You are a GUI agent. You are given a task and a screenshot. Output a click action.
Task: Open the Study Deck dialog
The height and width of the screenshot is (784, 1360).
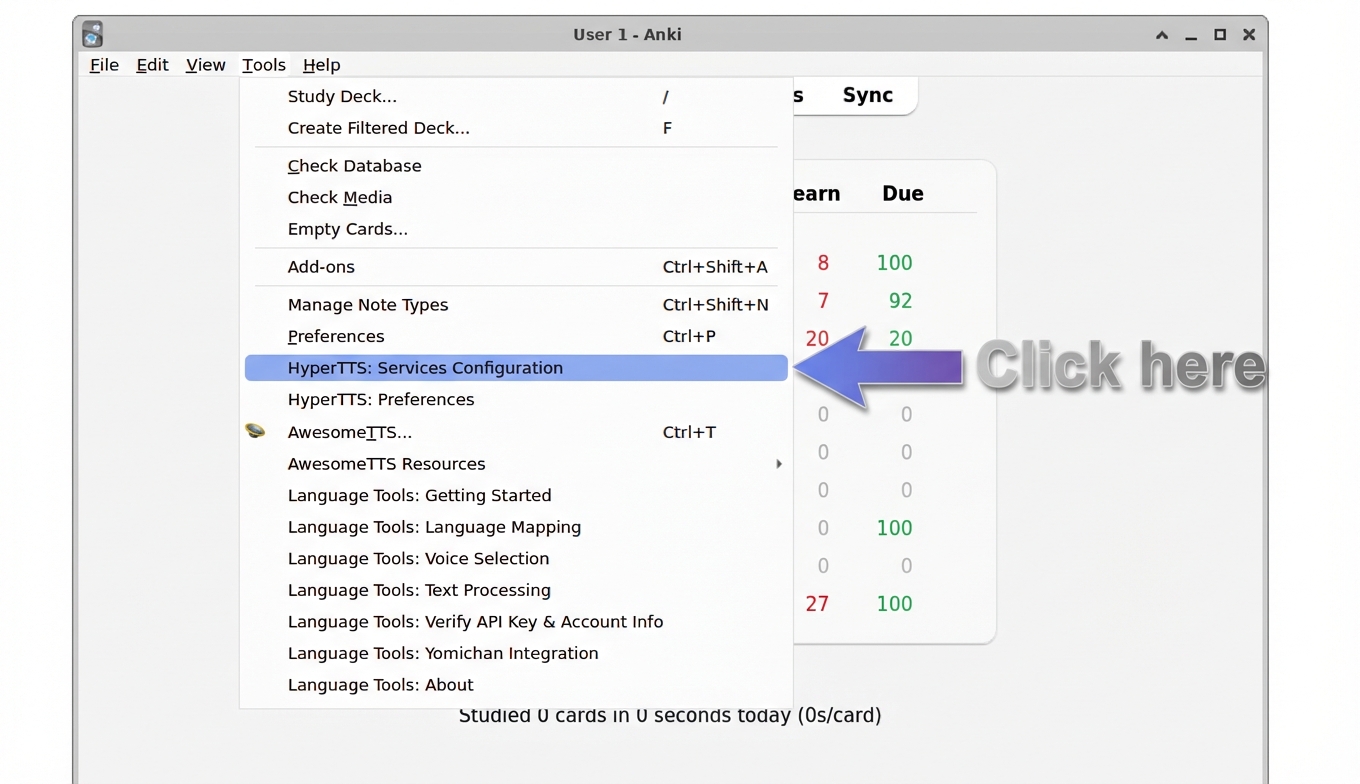click(342, 96)
